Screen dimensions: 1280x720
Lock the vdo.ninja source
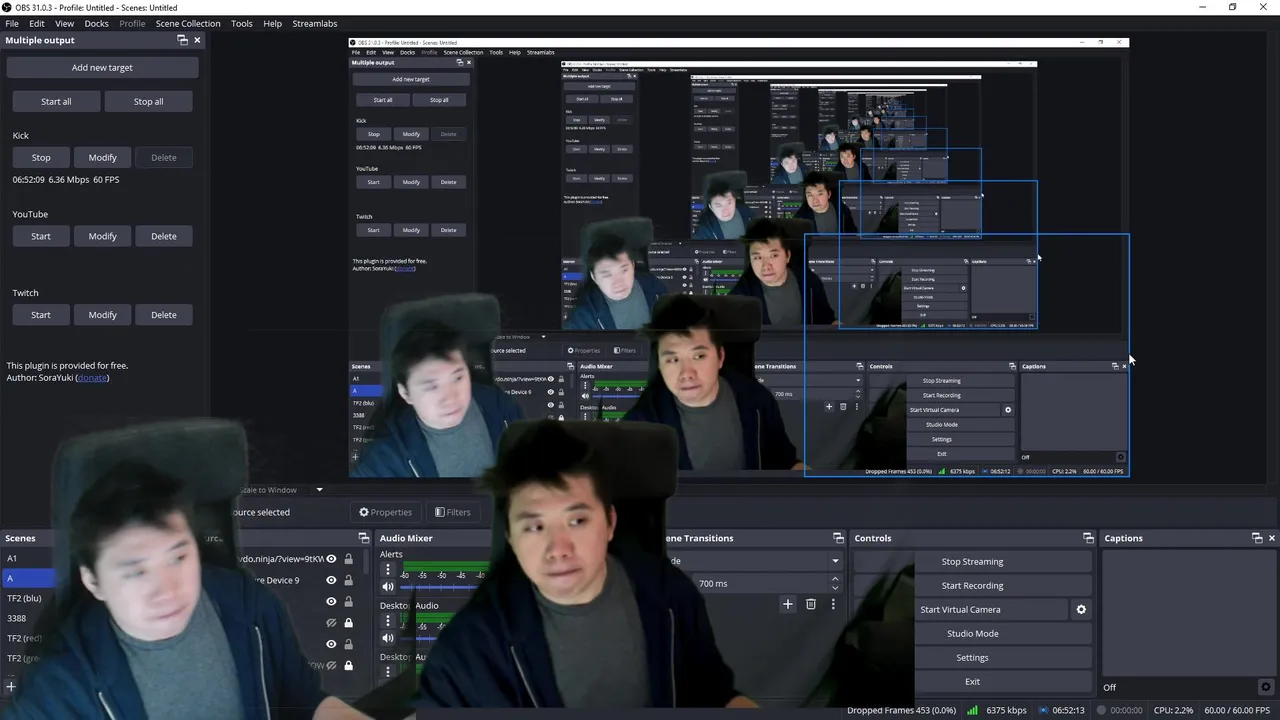348,559
